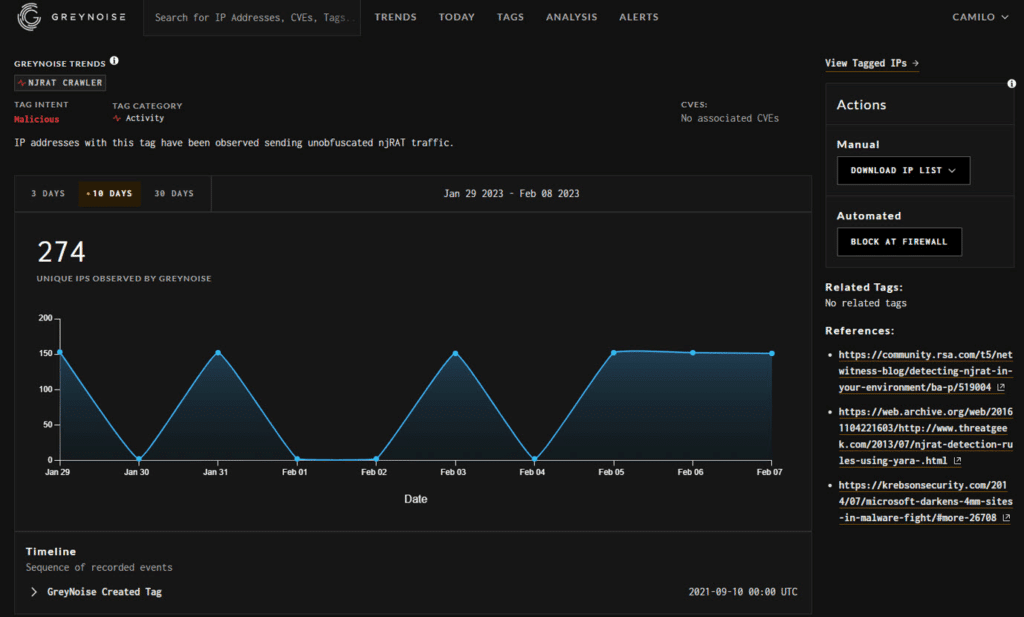Click external link icon after RSA community reference

[x=1000, y=387]
